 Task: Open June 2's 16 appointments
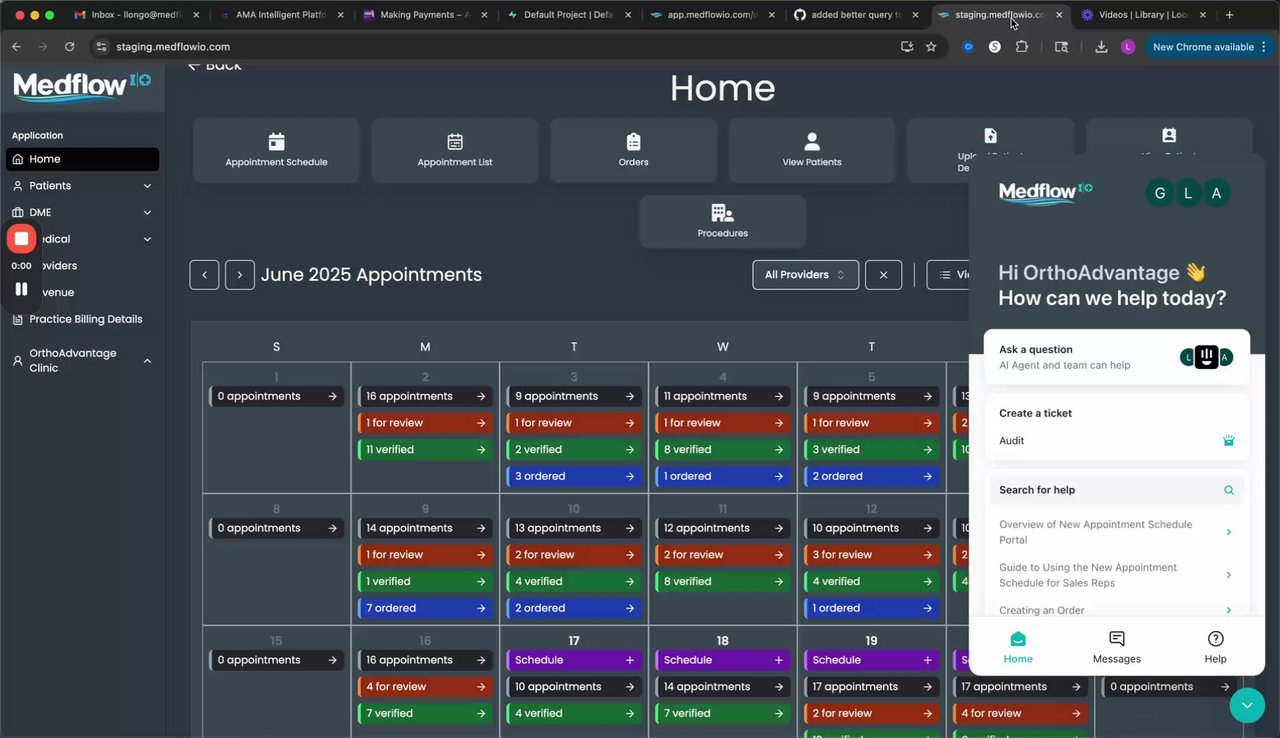pyautogui.click(x=425, y=396)
